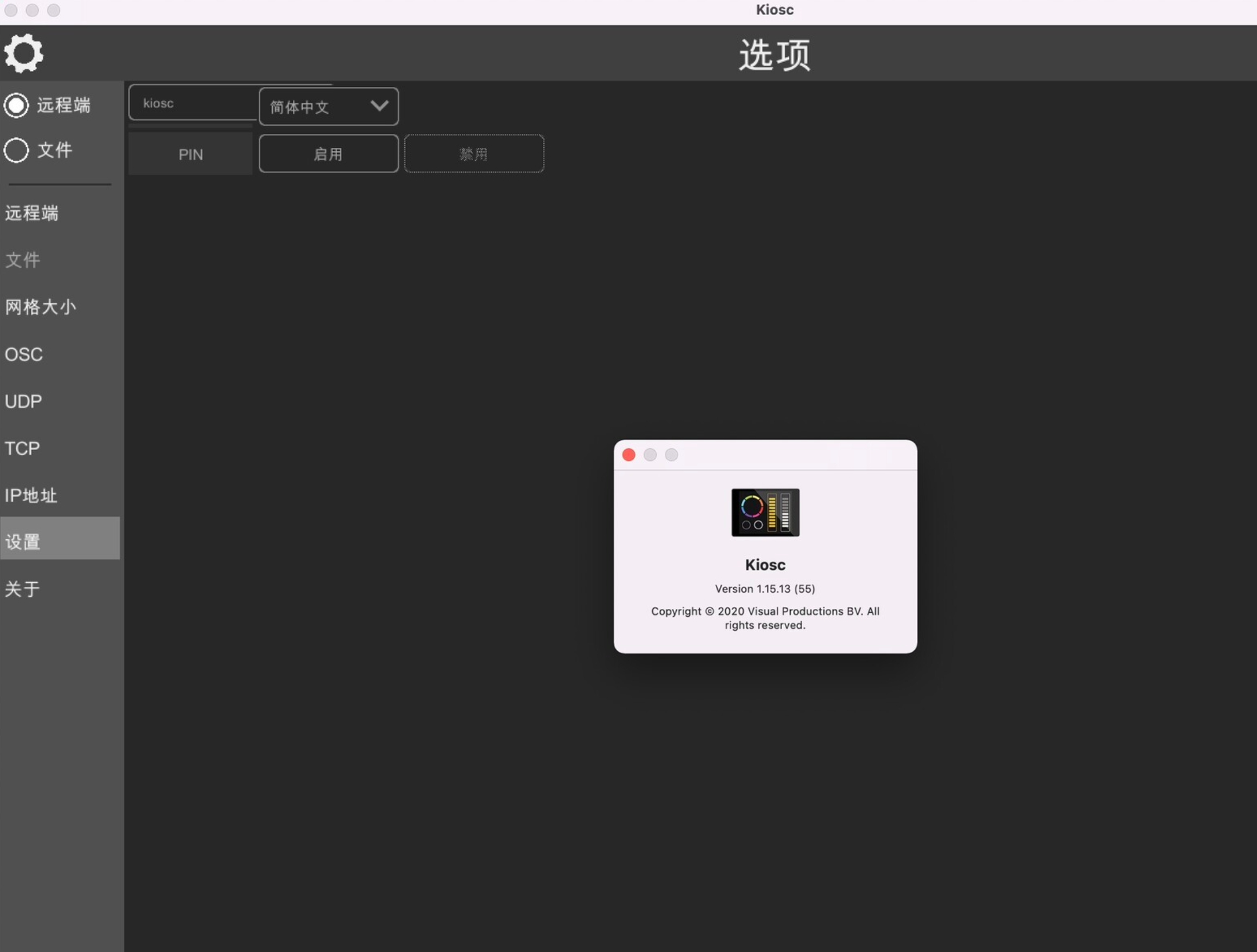Click the Kiosc app icon in dialog
The height and width of the screenshot is (952, 1257).
click(765, 513)
